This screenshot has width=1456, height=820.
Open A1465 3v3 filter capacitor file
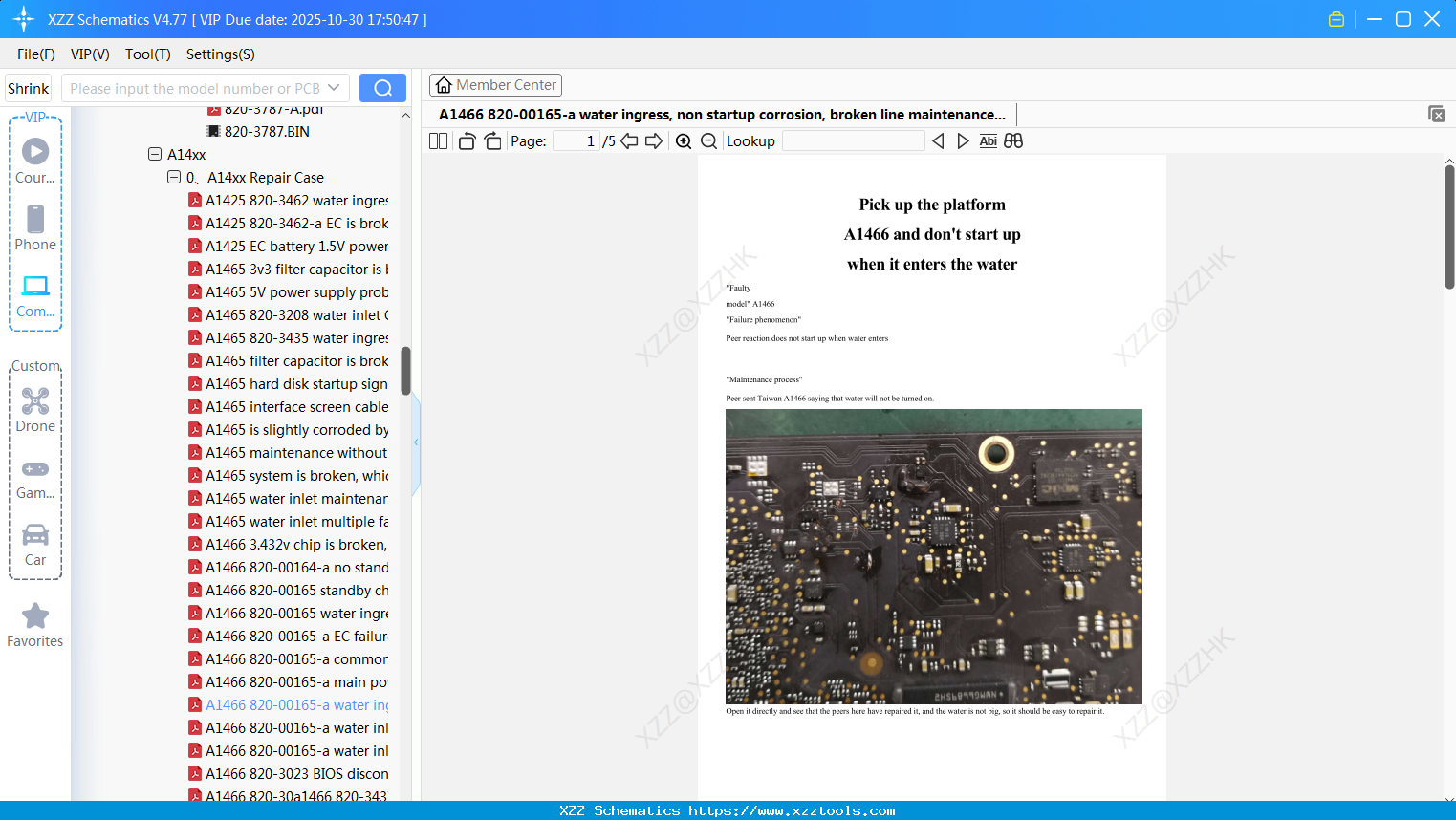[x=296, y=270]
